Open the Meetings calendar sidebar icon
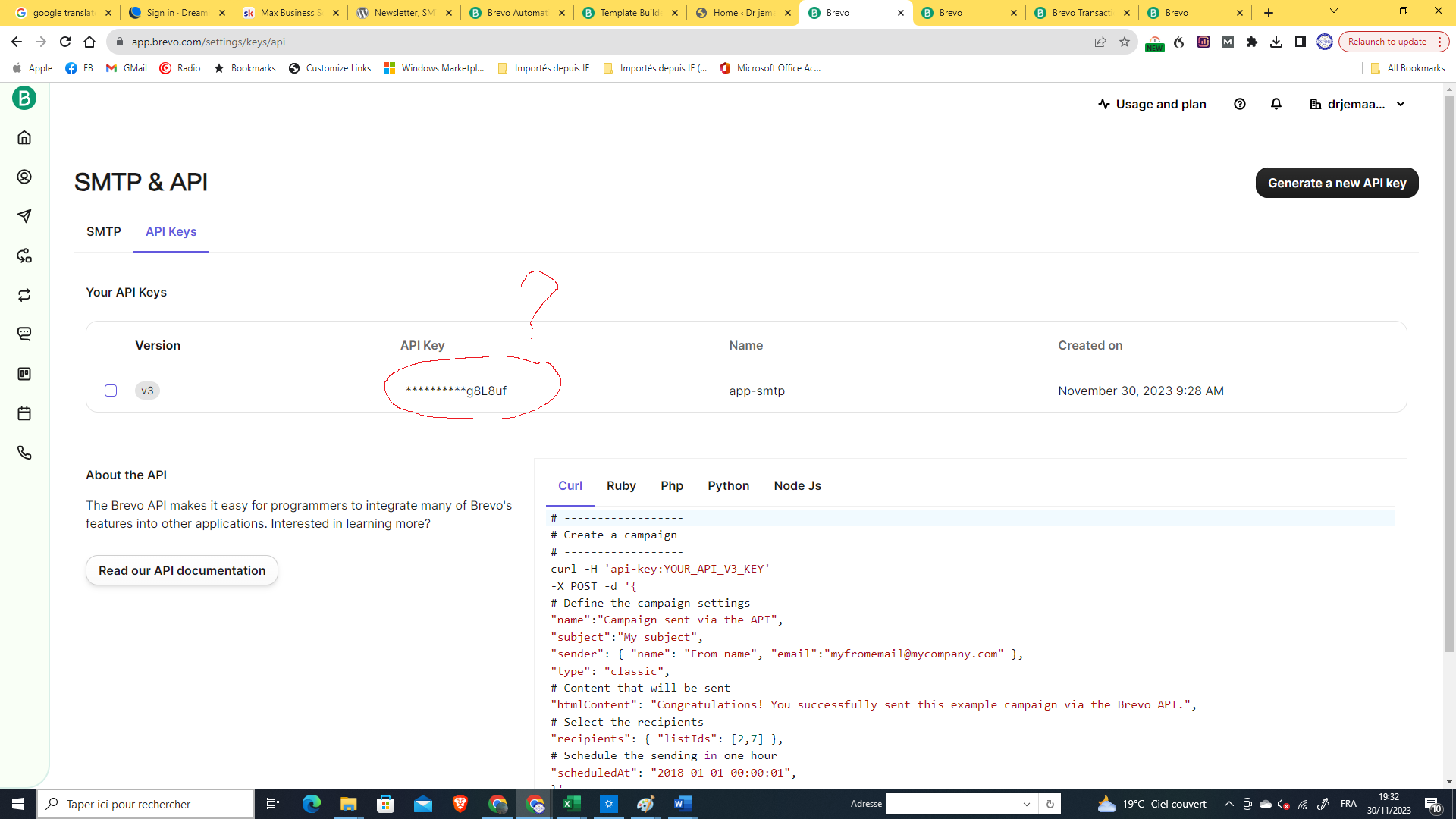 (x=24, y=413)
